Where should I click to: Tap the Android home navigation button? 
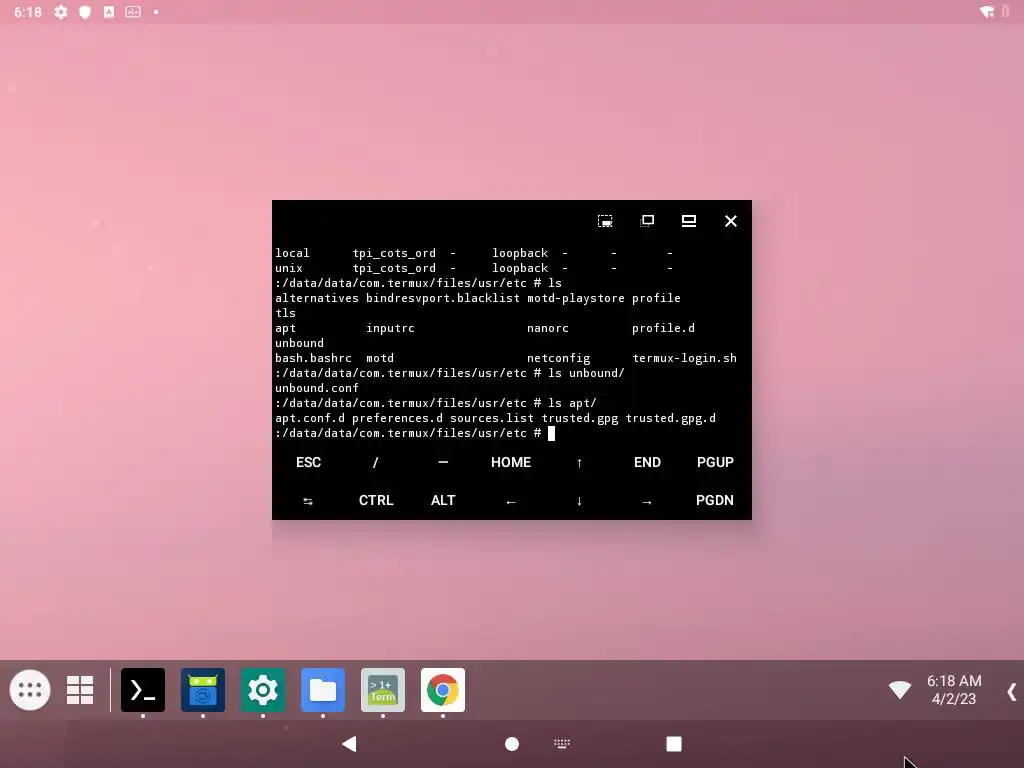[512, 744]
